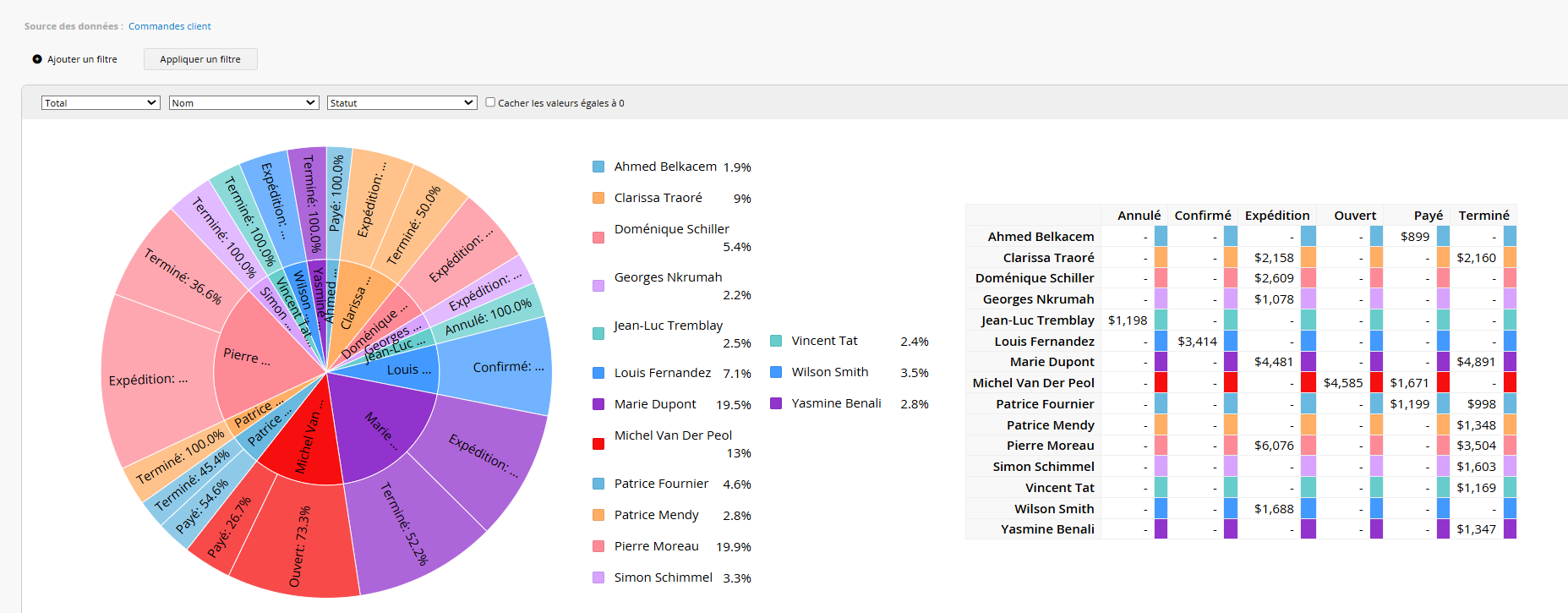The image size is (1568, 613).
Task: Select the $4,585 Ouvert cell for Michel
Action: pos(1343,383)
